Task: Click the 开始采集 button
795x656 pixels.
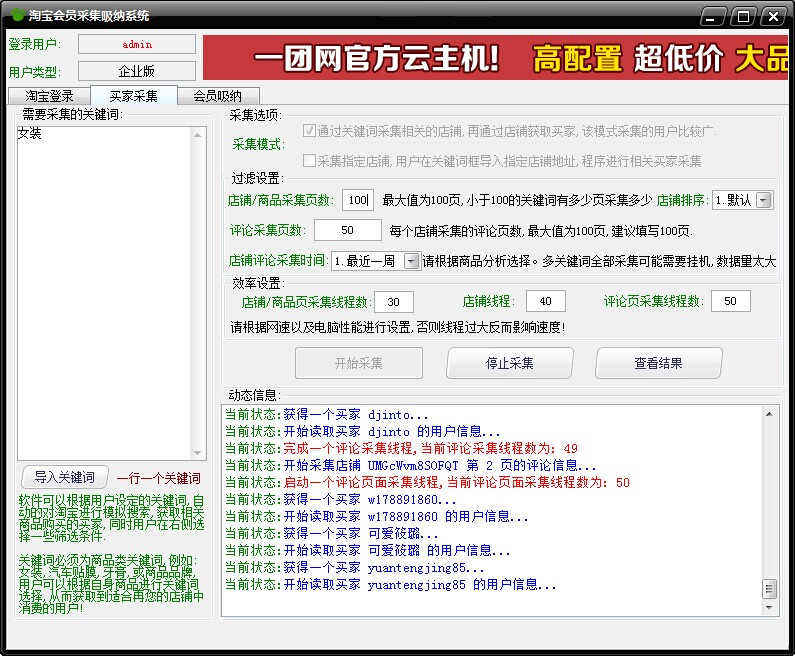Action: [x=358, y=363]
